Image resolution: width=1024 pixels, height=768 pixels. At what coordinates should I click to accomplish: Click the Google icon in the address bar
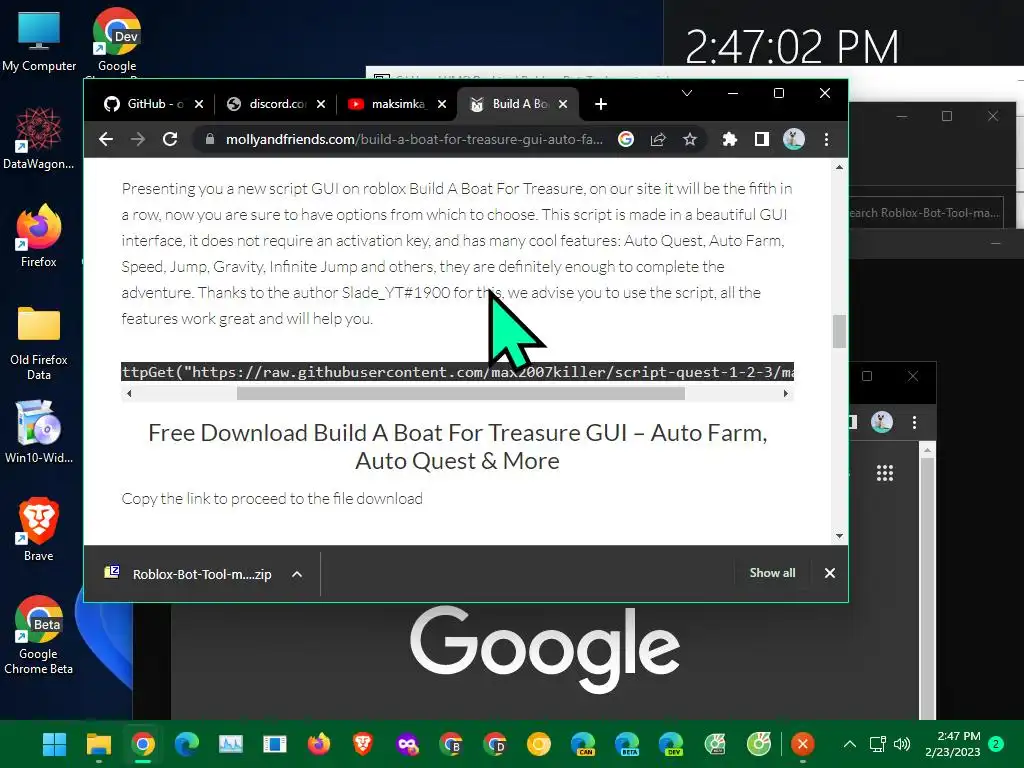tap(626, 139)
